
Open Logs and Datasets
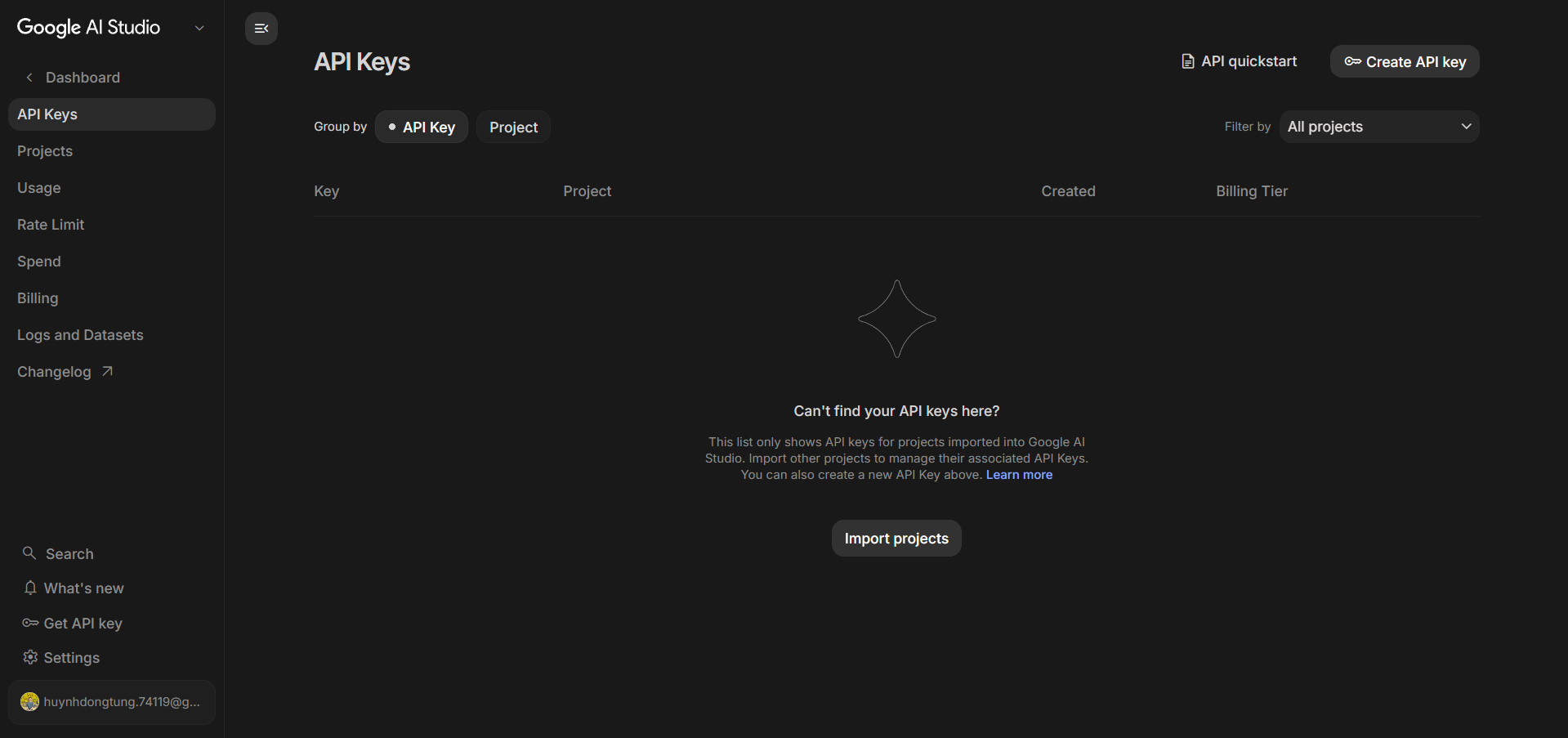pos(112,335)
